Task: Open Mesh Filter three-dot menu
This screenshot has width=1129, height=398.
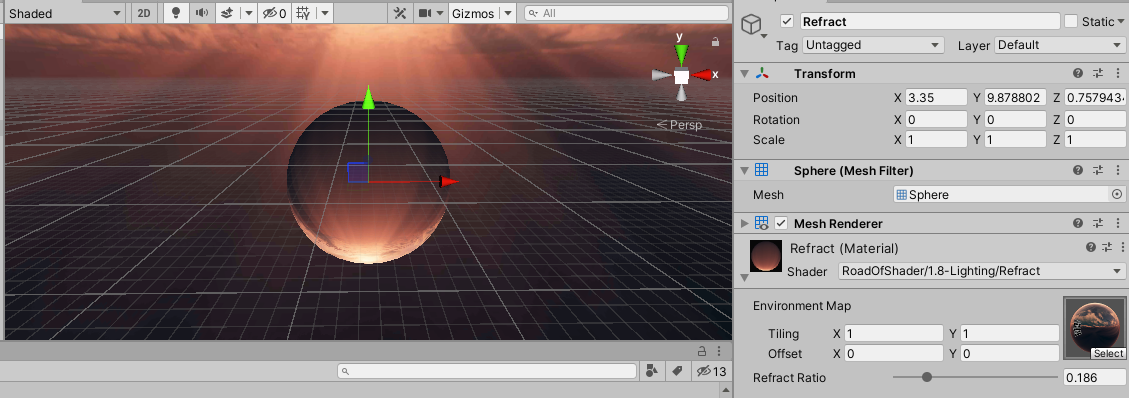Action: click(x=1118, y=171)
